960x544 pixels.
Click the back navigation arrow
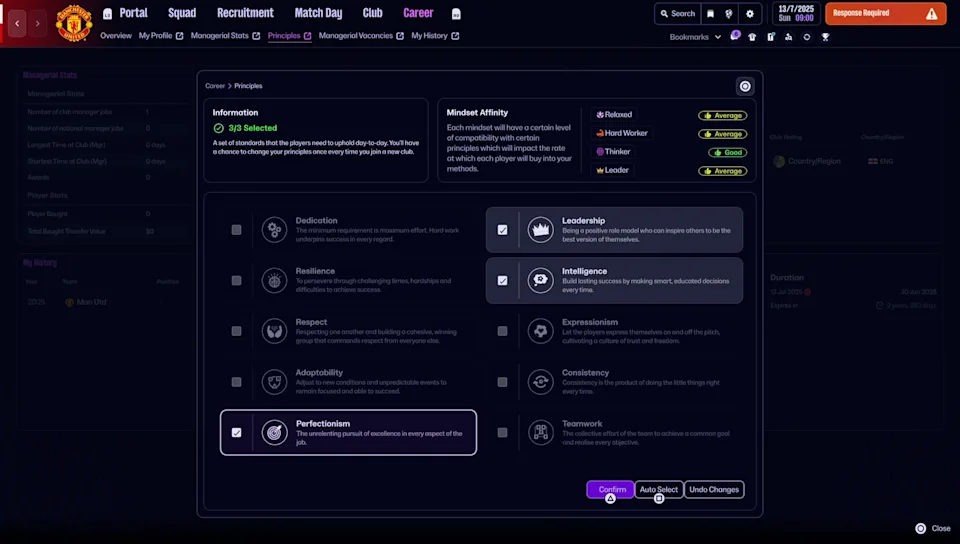[17, 23]
